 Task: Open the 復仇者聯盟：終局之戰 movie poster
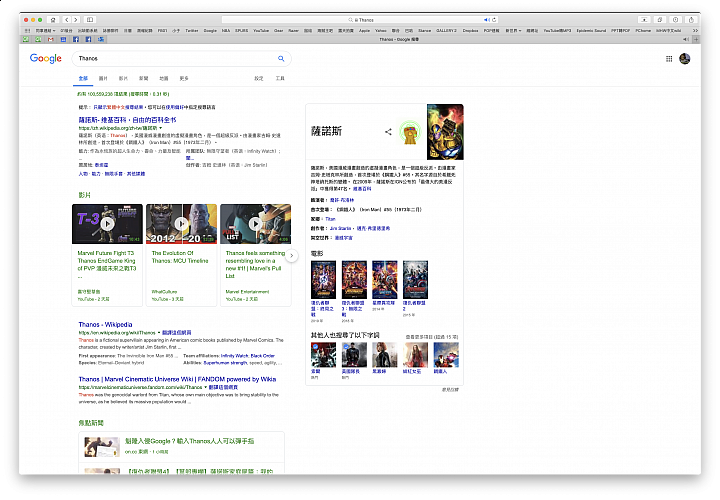click(323, 280)
